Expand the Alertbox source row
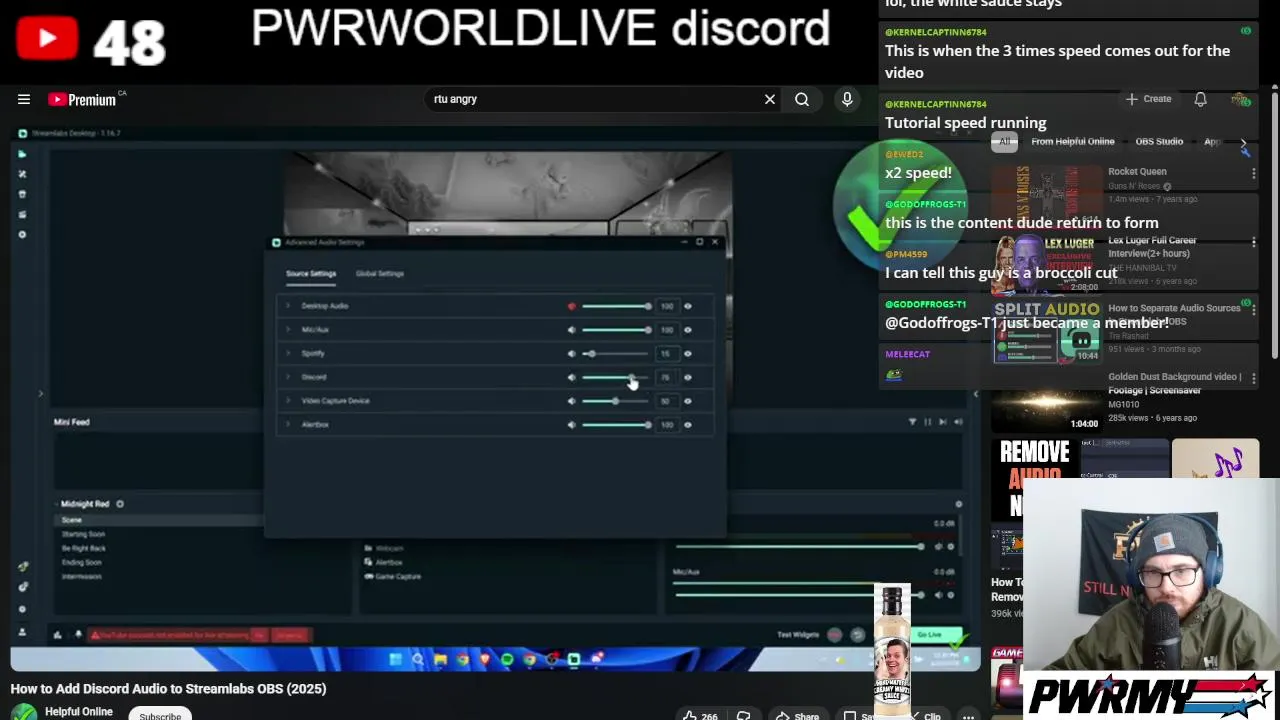This screenshot has height=720, width=1280. [x=288, y=424]
